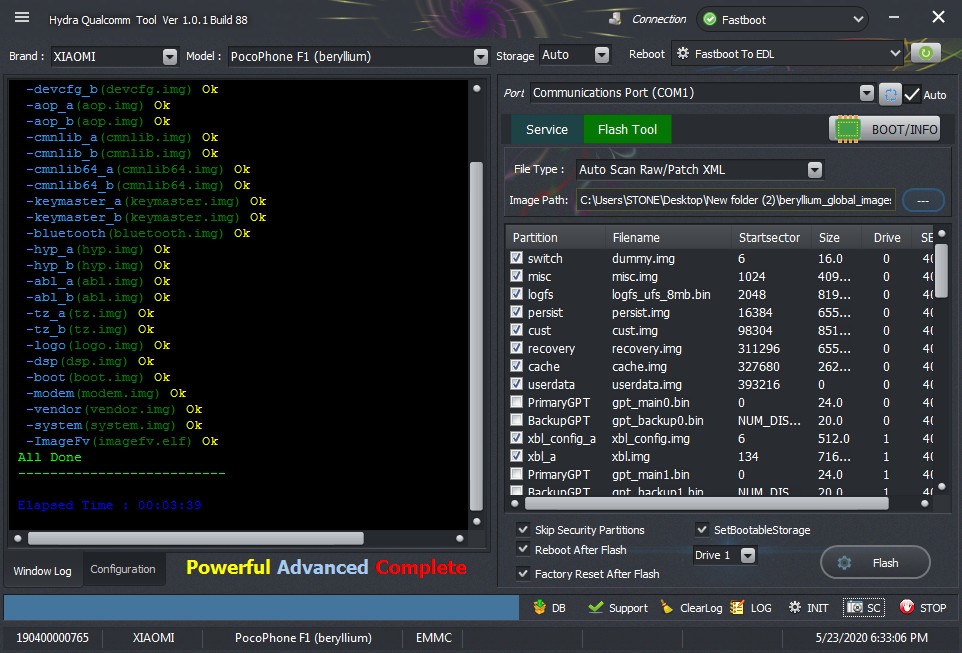Open the LOG file button

click(x=751, y=608)
